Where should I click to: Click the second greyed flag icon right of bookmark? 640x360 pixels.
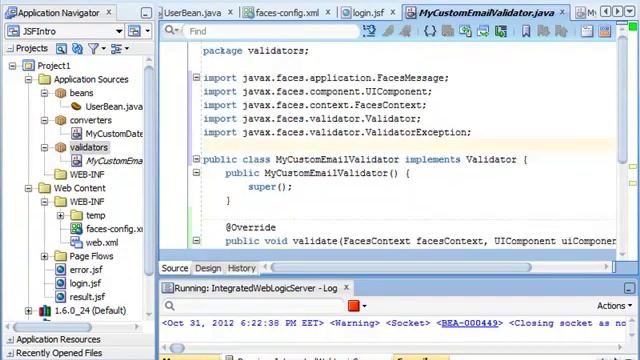(561, 31)
